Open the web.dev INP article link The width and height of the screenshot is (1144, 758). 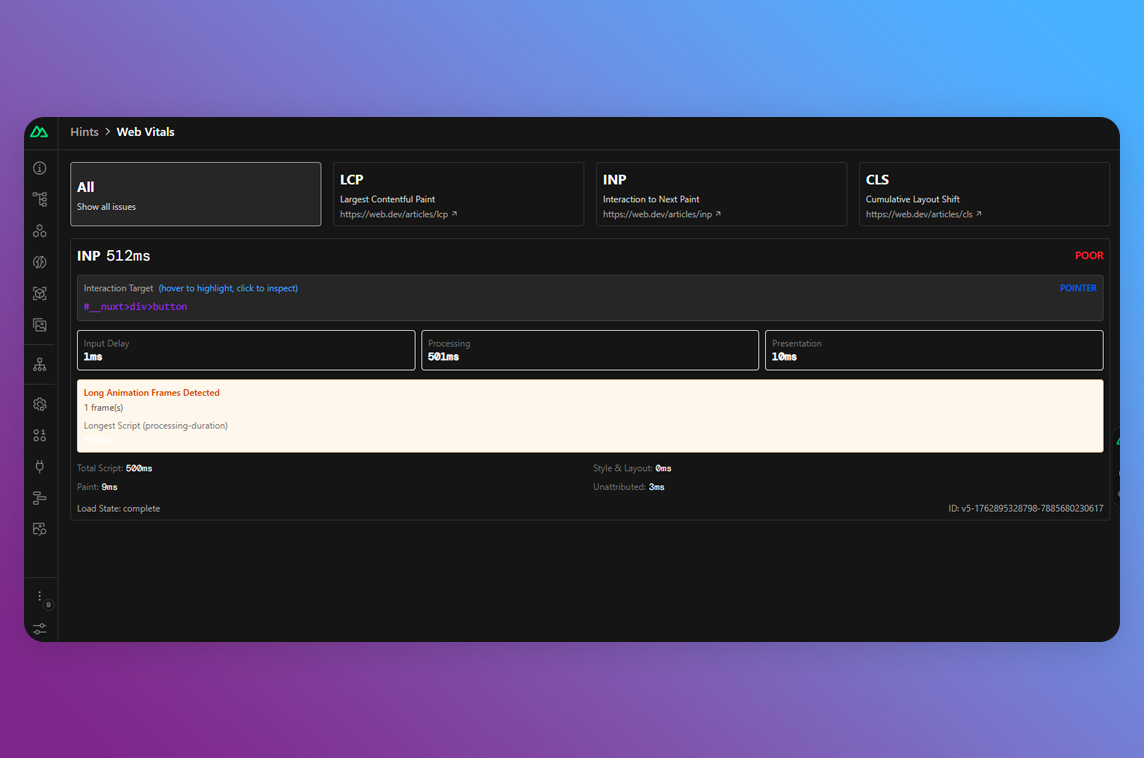661,214
